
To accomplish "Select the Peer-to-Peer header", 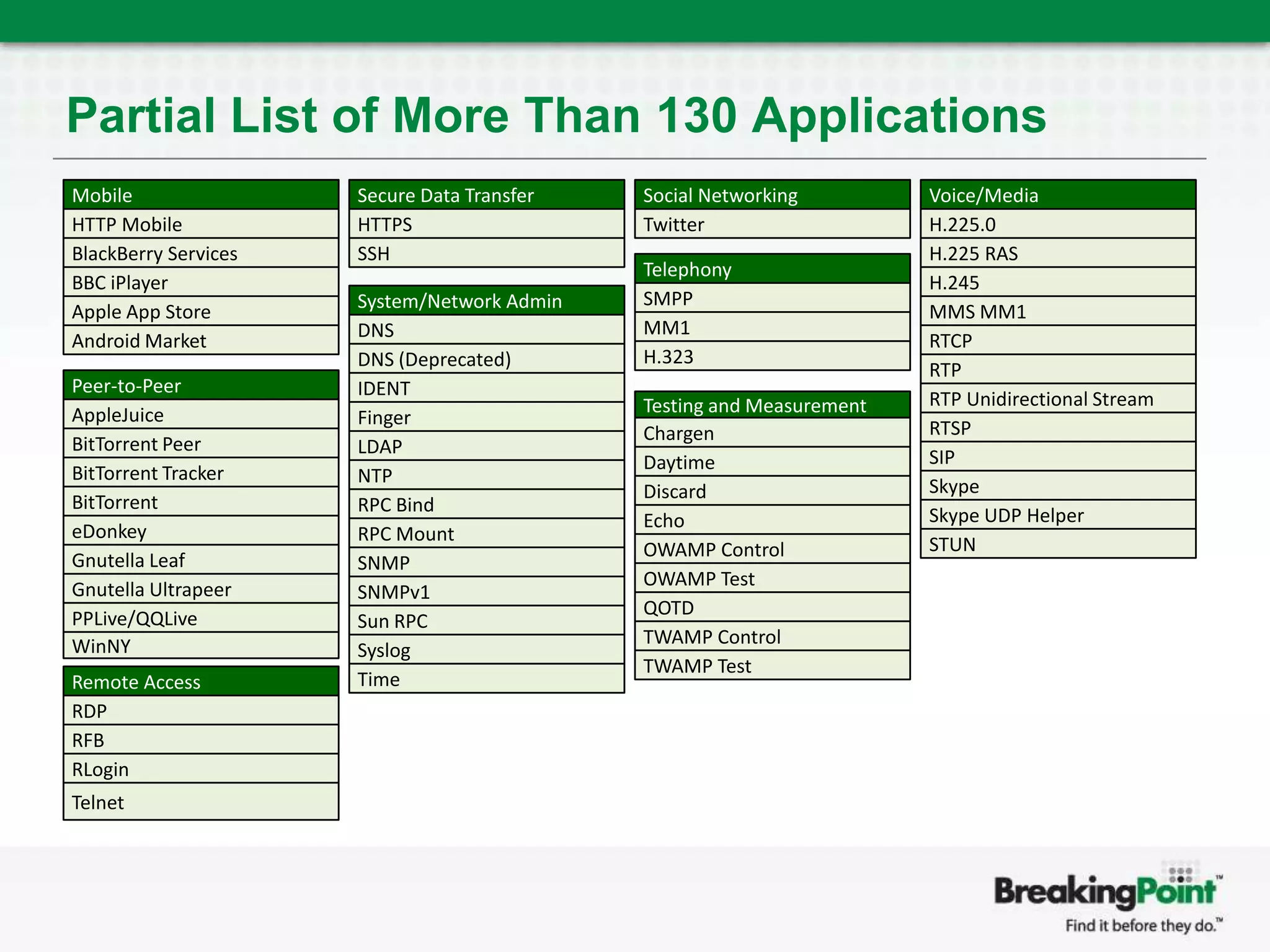I will [x=200, y=386].
